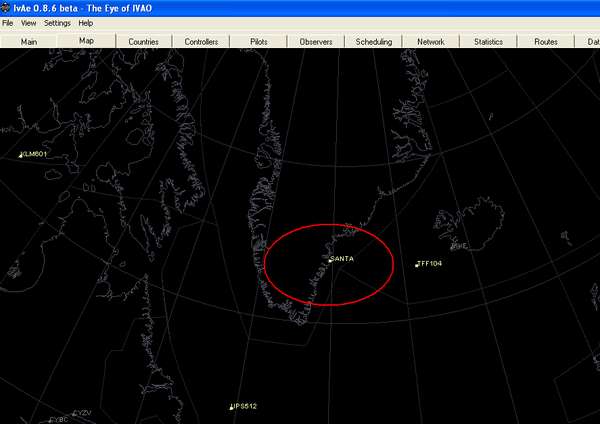The image size is (600, 424).
Task: Open the Settings menu
Action: (57, 23)
